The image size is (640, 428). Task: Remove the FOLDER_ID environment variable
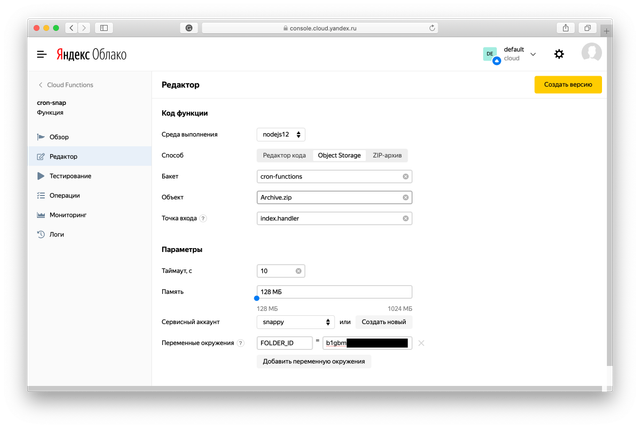click(421, 343)
